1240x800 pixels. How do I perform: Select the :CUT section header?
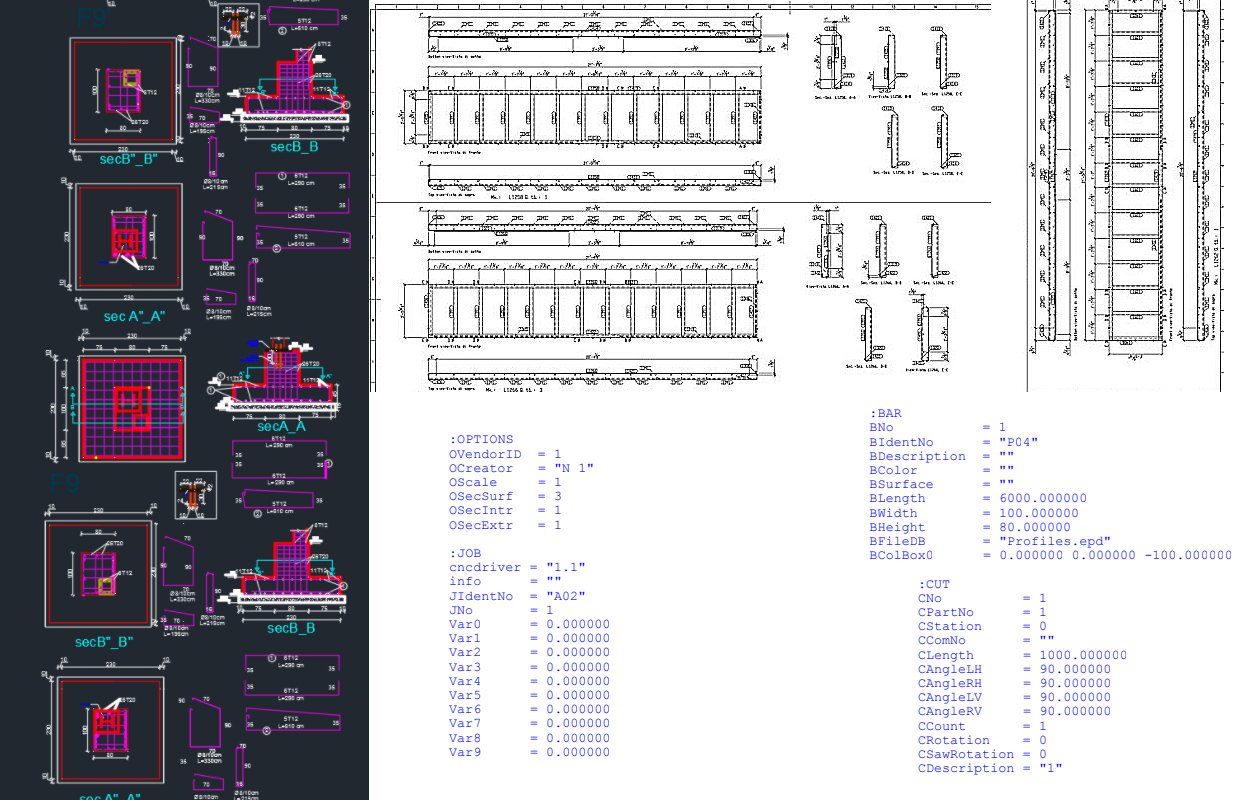[934, 584]
